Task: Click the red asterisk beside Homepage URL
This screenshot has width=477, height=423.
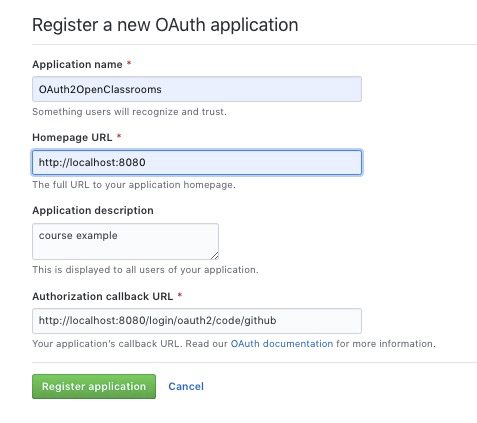Action: click(x=119, y=136)
